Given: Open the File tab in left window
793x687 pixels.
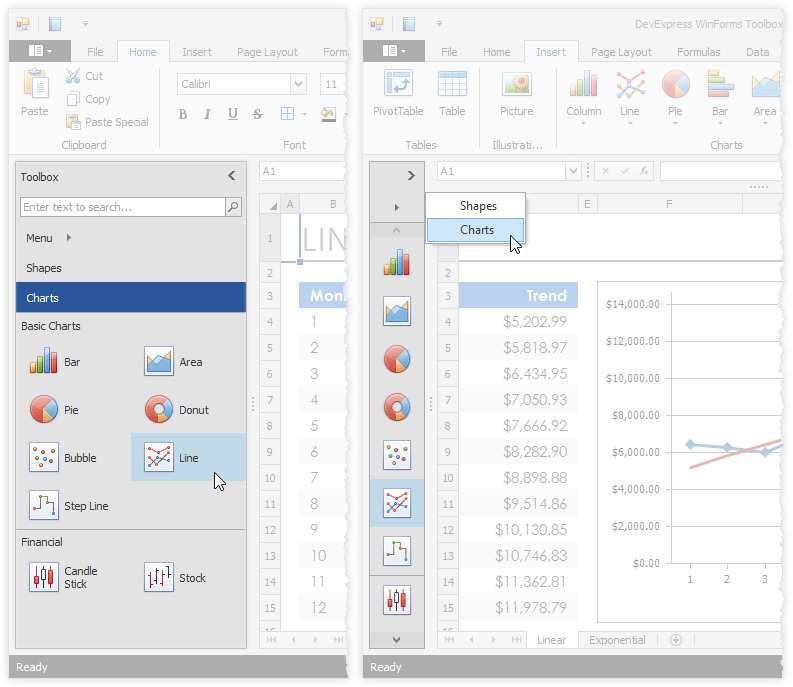Looking at the screenshot, I should pyautogui.click(x=95, y=52).
